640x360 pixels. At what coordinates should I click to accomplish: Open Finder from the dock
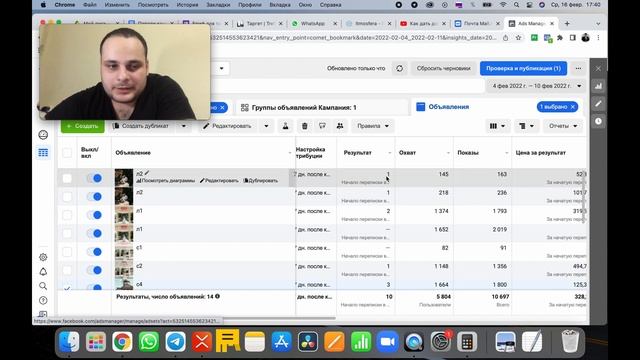69,342
